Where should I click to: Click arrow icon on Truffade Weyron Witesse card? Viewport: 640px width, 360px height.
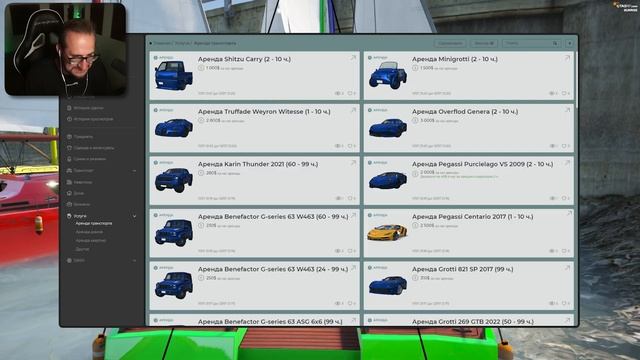tap(353, 110)
